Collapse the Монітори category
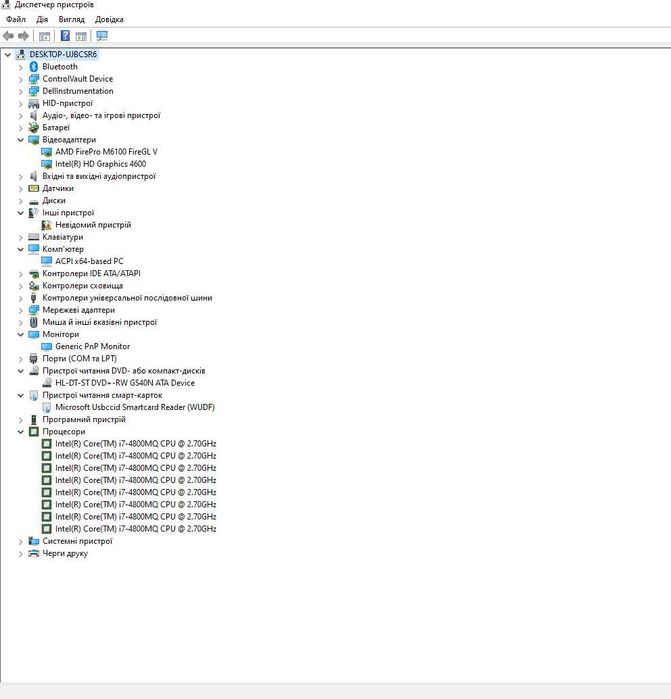Screen dimensions: 671x699 point(21,335)
